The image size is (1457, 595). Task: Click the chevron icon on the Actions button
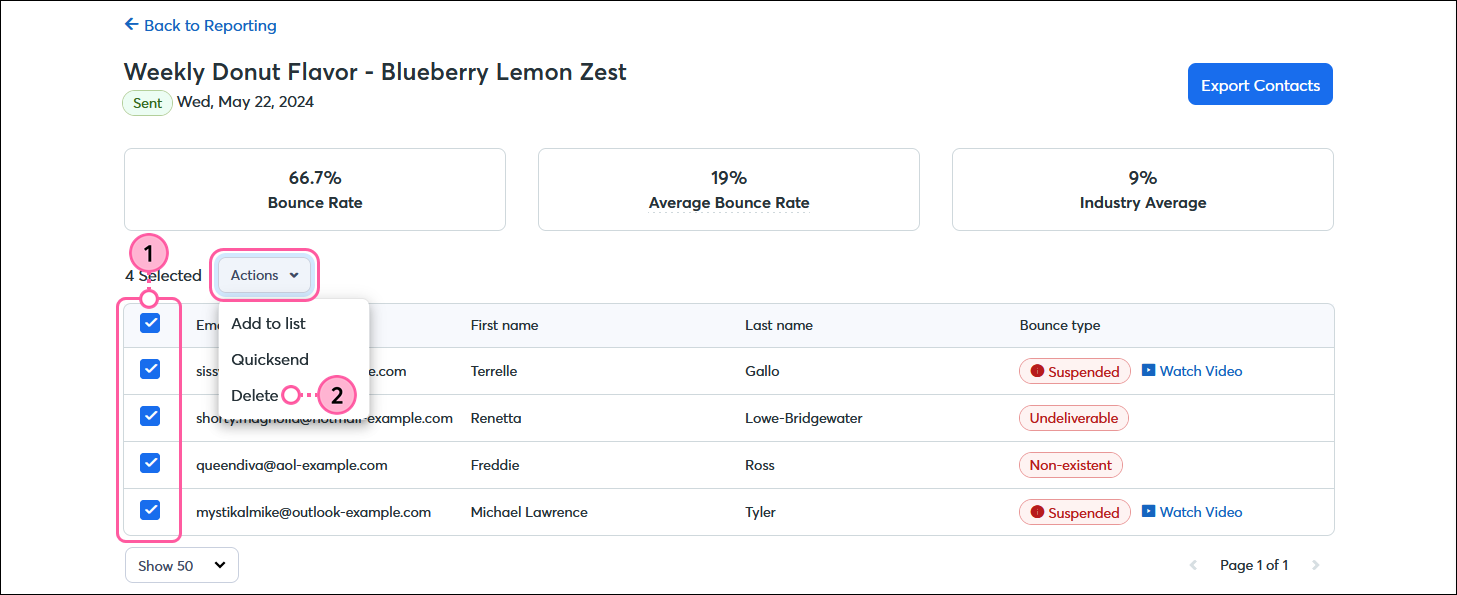[x=294, y=275]
